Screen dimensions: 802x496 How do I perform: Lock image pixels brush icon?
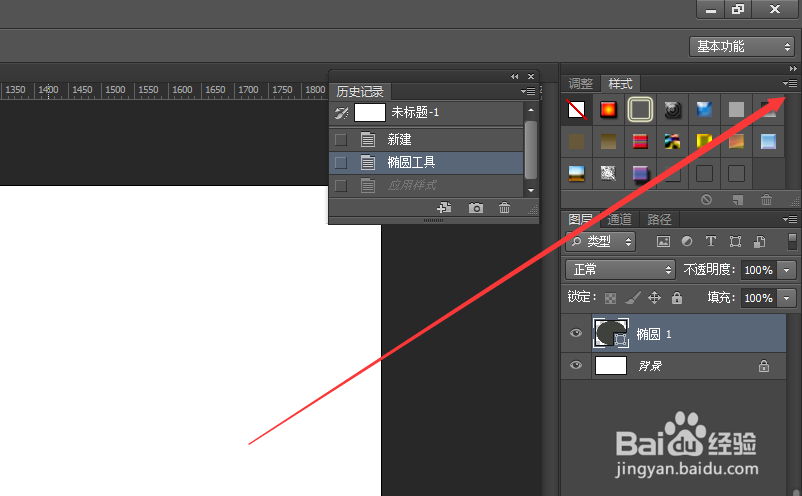pos(633,298)
